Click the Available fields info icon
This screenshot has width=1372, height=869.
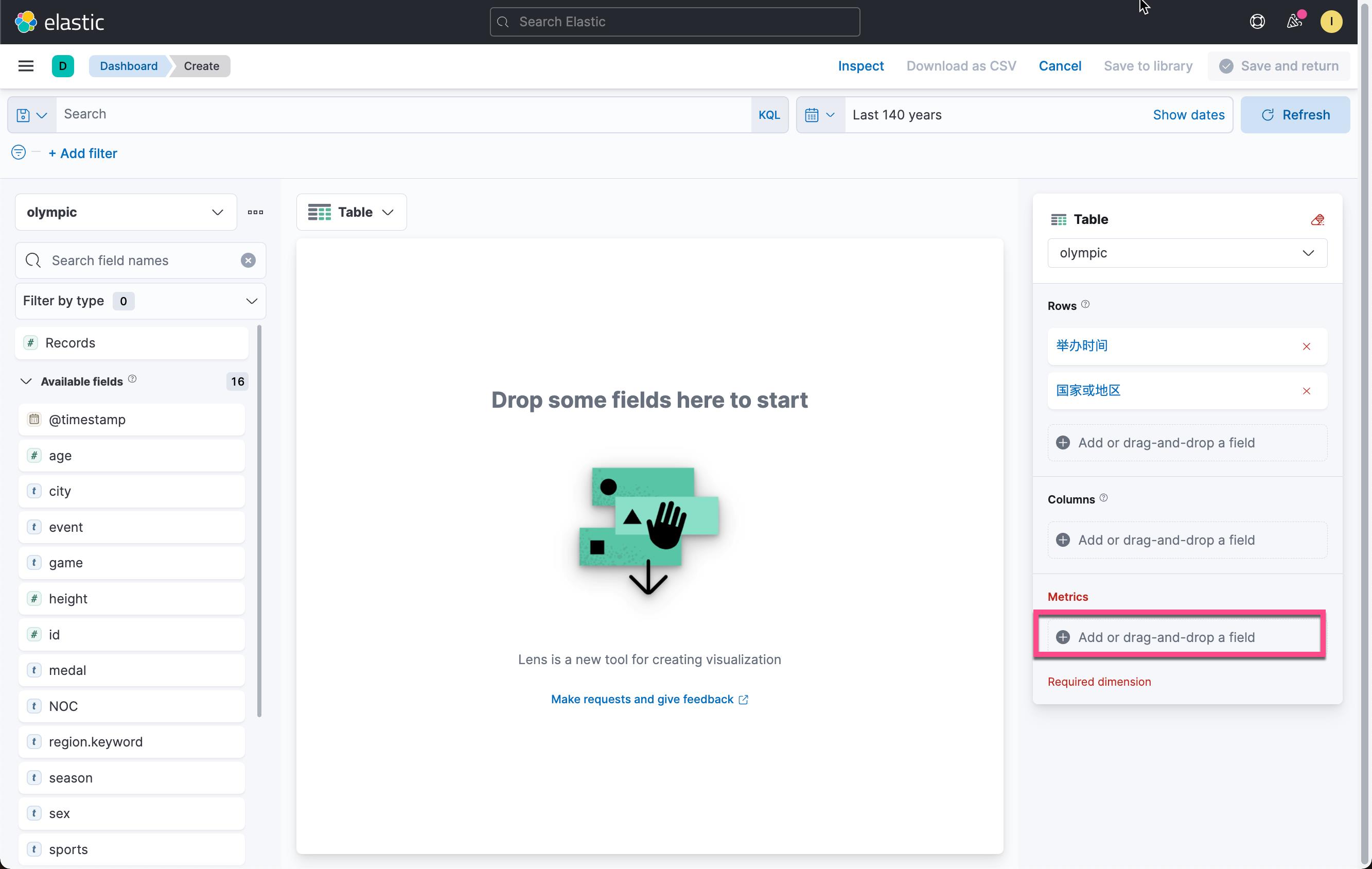coord(132,379)
